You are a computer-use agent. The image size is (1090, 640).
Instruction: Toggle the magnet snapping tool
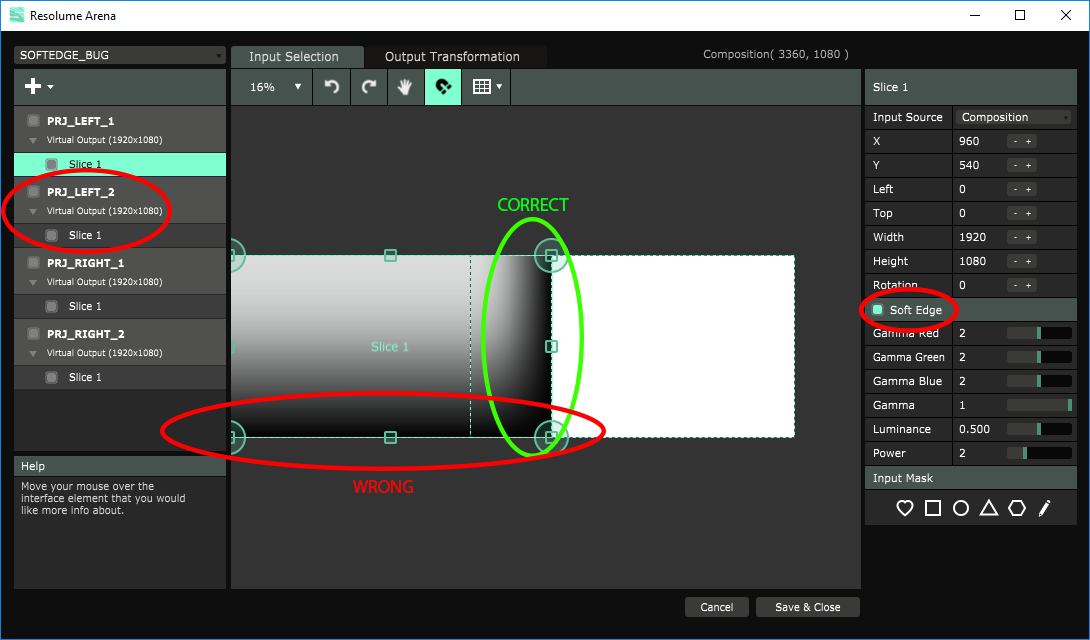442,87
